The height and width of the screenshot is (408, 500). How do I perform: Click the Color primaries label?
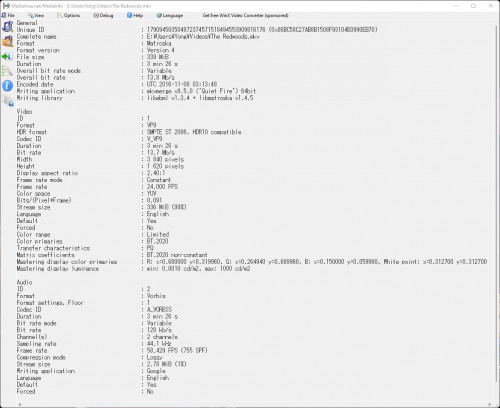click(40, 241)
